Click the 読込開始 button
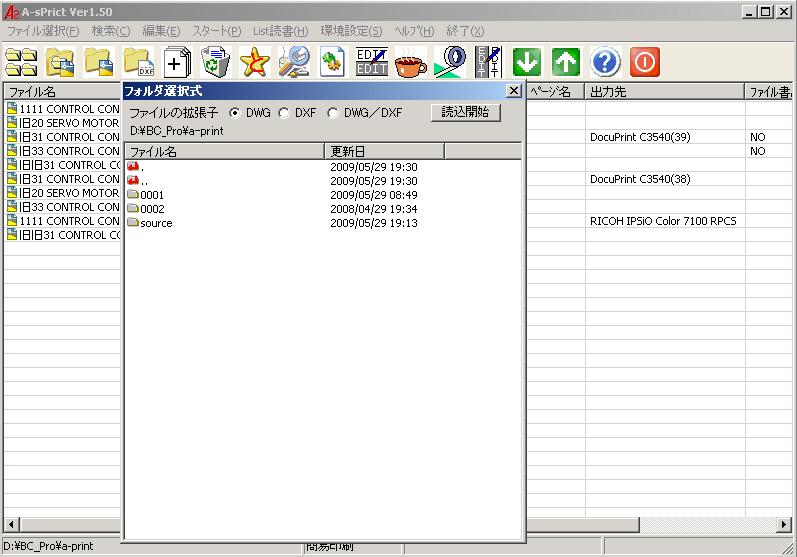This screenshot has height=557, width=797. 465,112
